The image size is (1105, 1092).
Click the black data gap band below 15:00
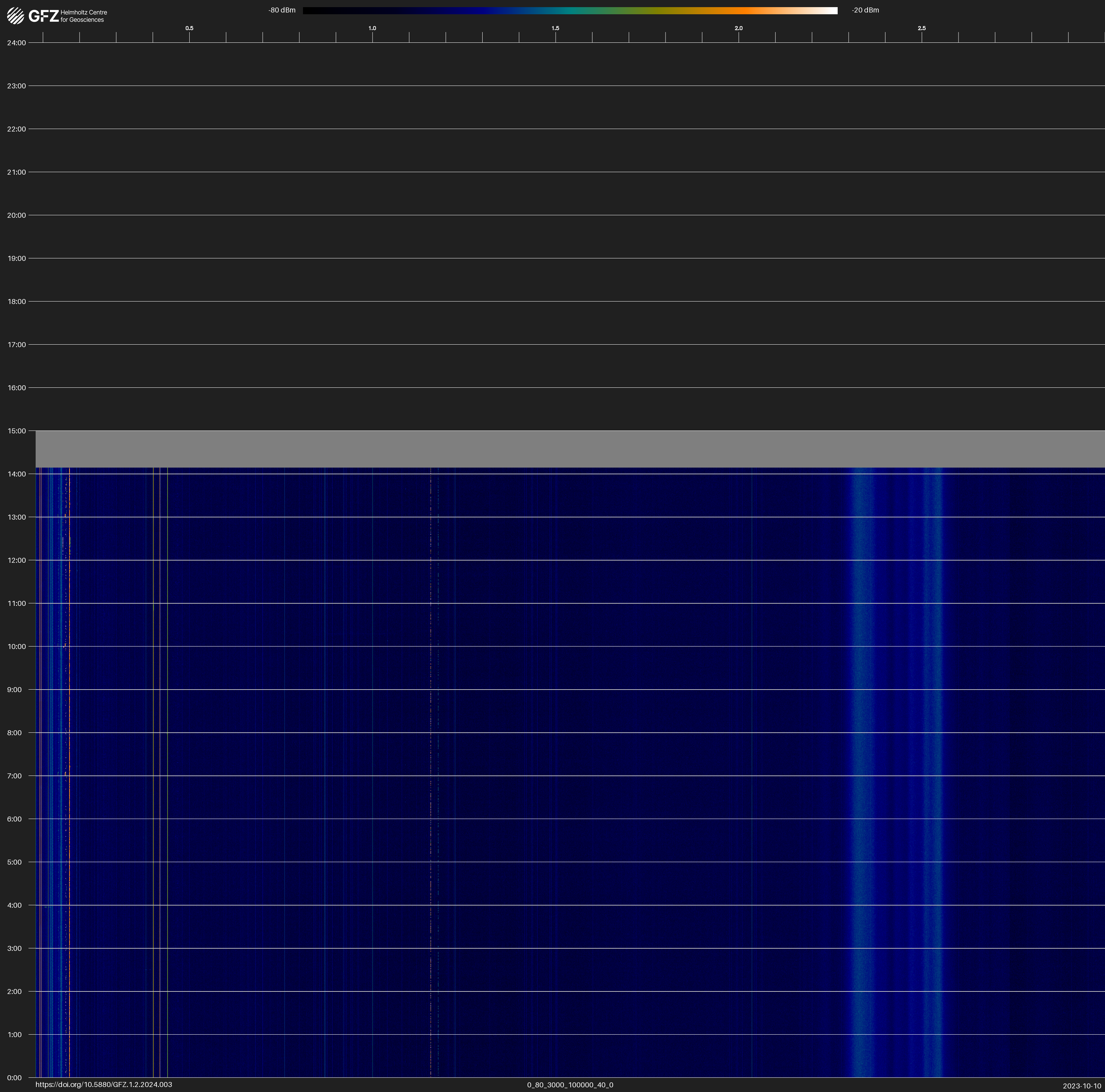570,449
